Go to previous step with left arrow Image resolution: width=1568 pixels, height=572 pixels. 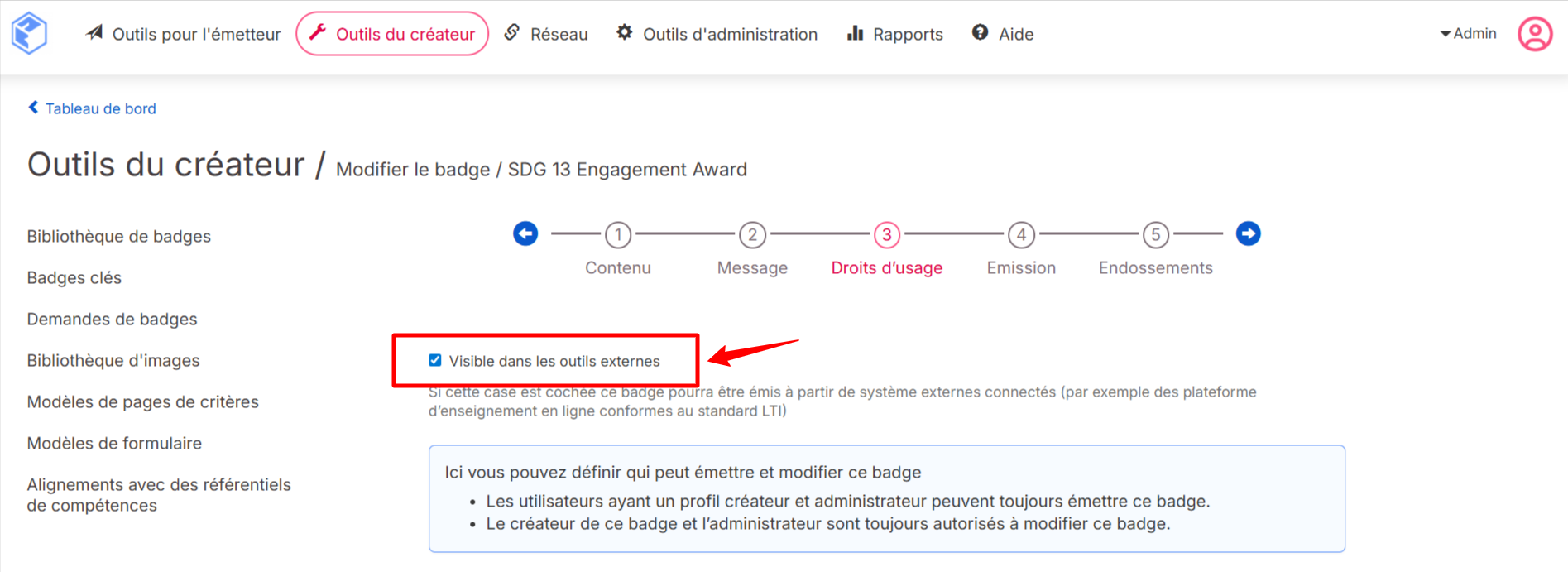pyautogui.click(x=525, y=234)
